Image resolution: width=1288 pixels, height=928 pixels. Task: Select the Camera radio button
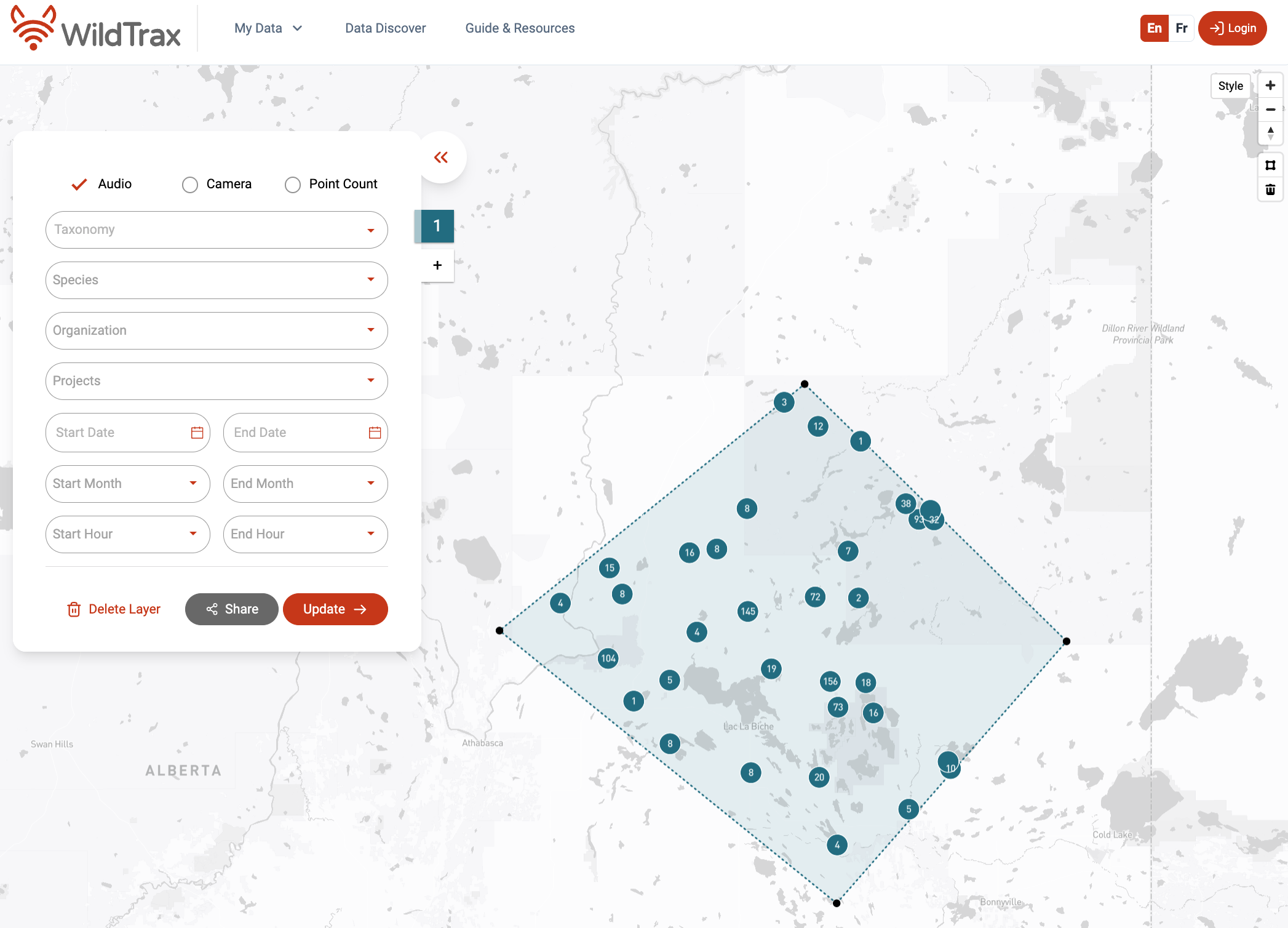[x=190, y=185]
